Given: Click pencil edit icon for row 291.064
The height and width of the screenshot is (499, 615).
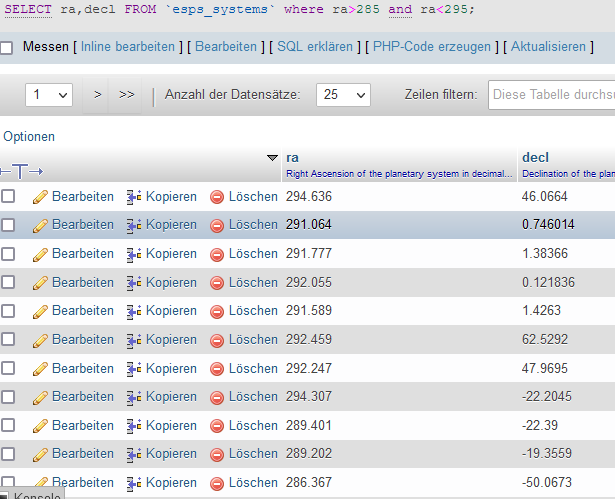Looking at the screenshot, I should click(40, 226).
